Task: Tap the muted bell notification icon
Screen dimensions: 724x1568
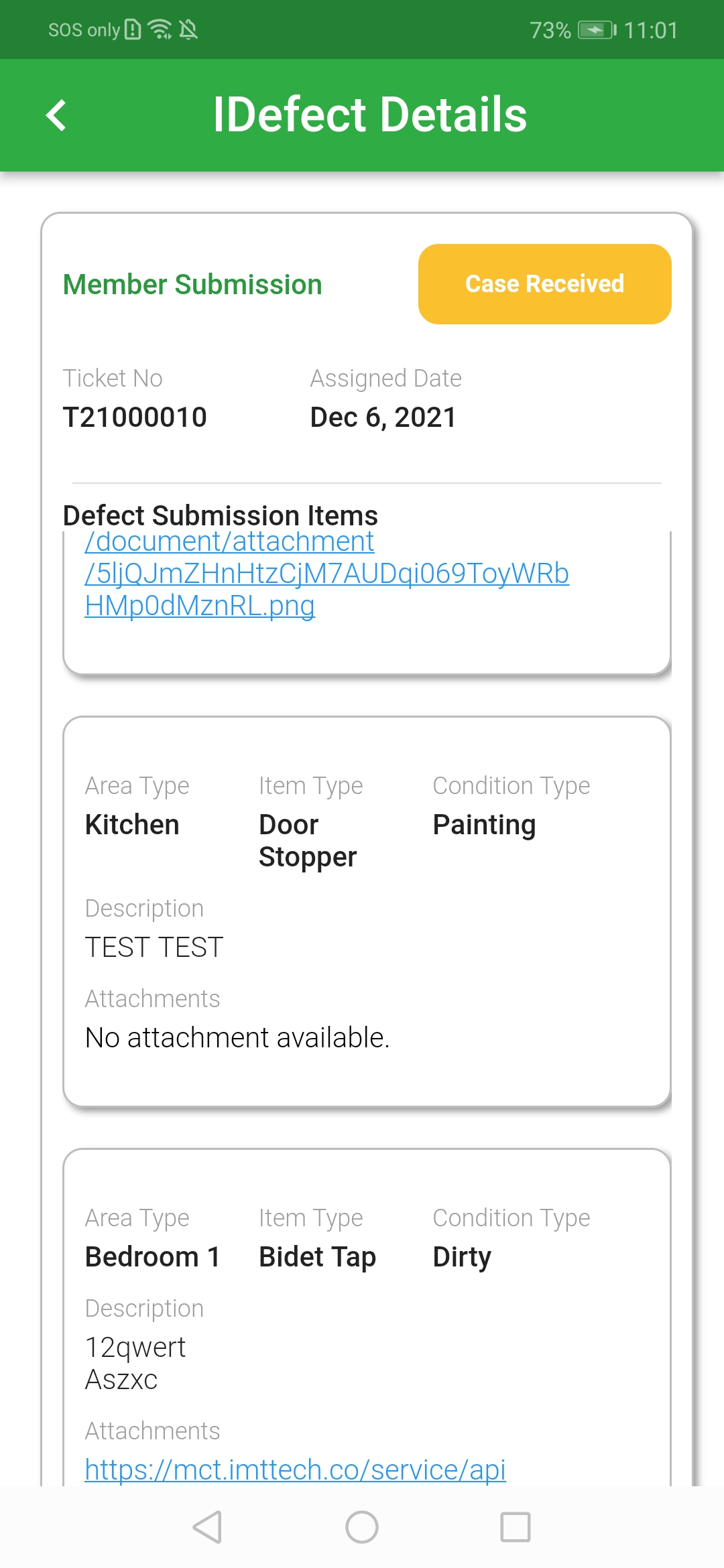Action: point(188,29)
